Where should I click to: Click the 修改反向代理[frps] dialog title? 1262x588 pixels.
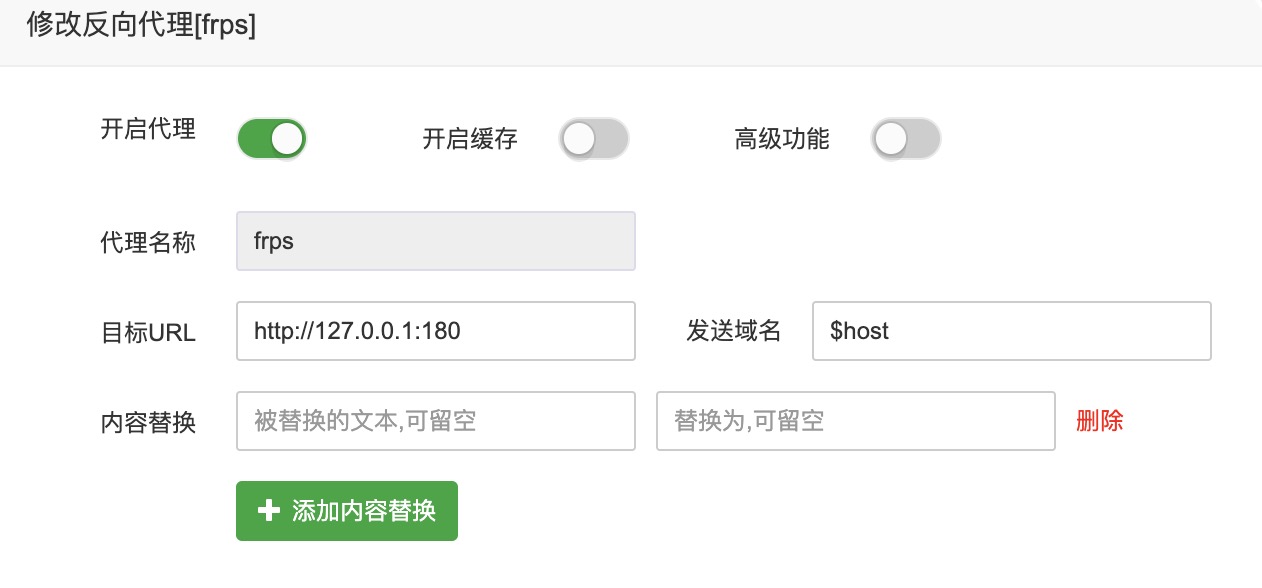click(141, 26)
